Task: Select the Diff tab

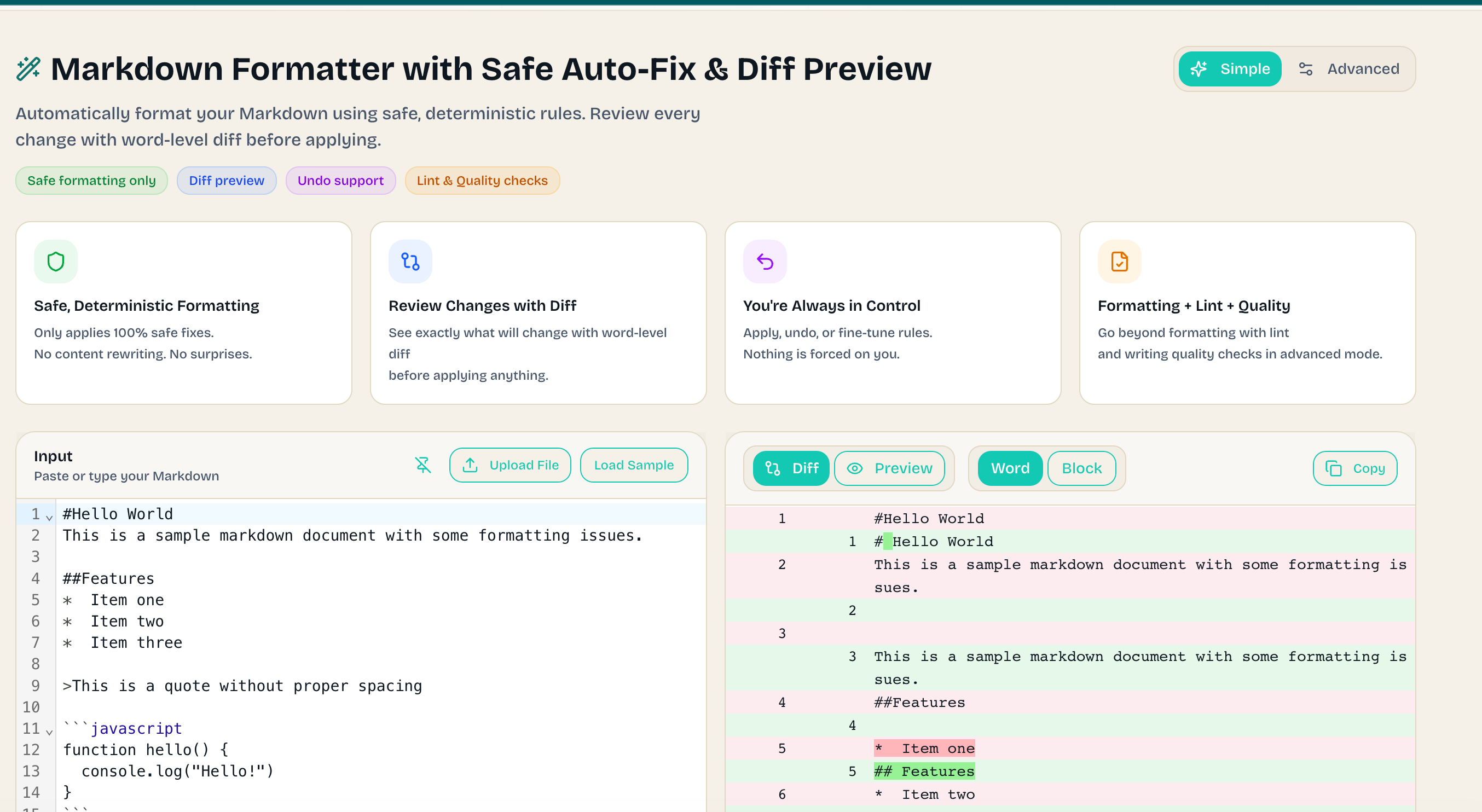Action: point(790,468)
